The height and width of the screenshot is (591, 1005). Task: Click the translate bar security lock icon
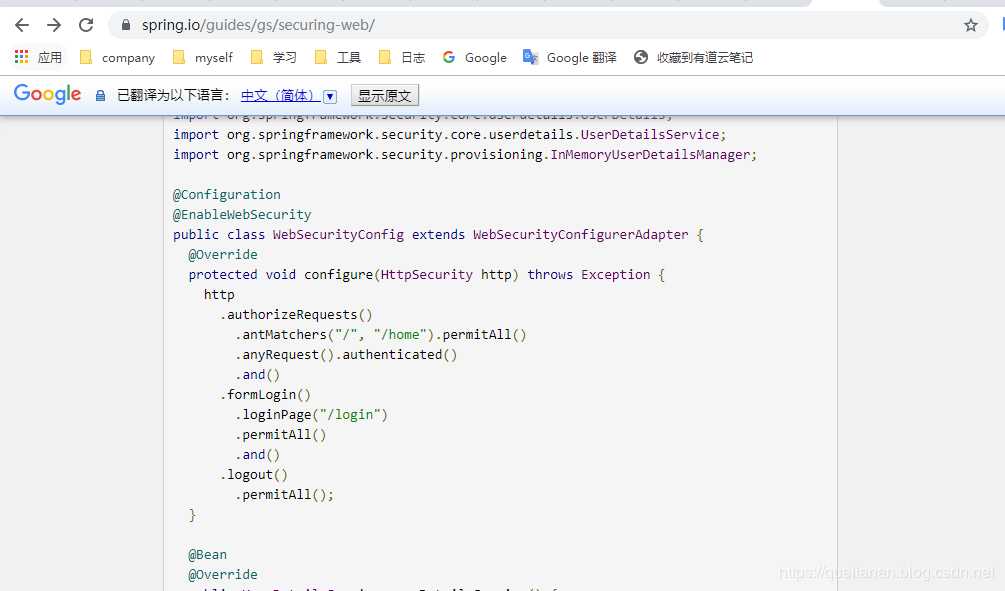(100, 96)
